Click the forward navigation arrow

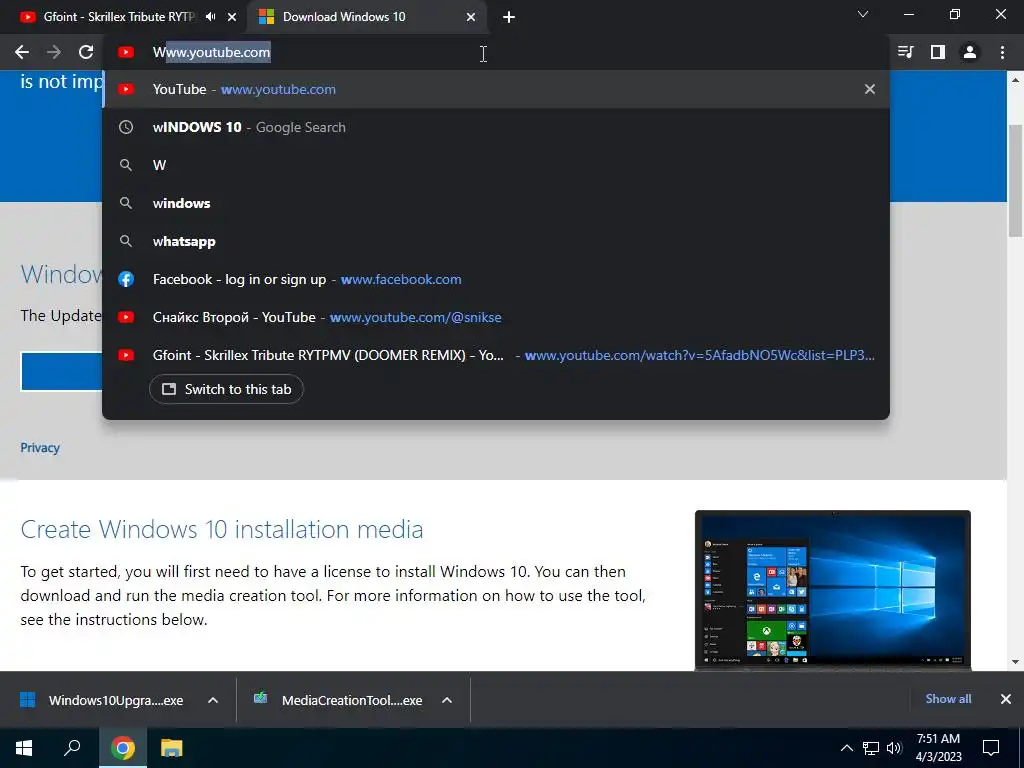54,52
